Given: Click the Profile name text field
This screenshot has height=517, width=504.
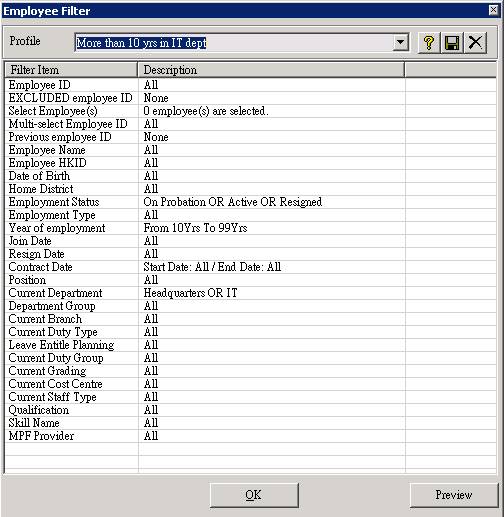Looking at the screenshot, I should (234, 43).
